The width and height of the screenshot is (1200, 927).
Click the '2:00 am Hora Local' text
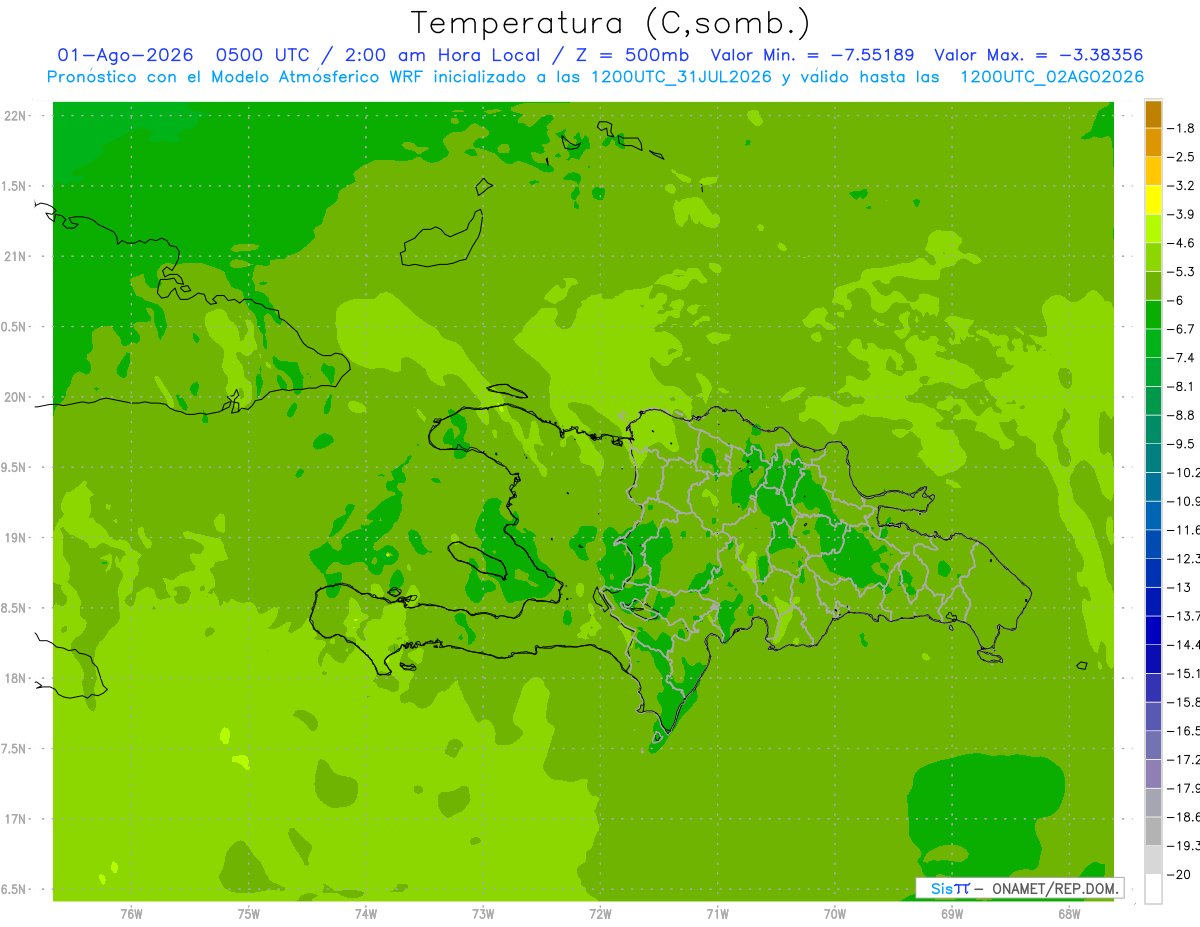tap(441, 55)
